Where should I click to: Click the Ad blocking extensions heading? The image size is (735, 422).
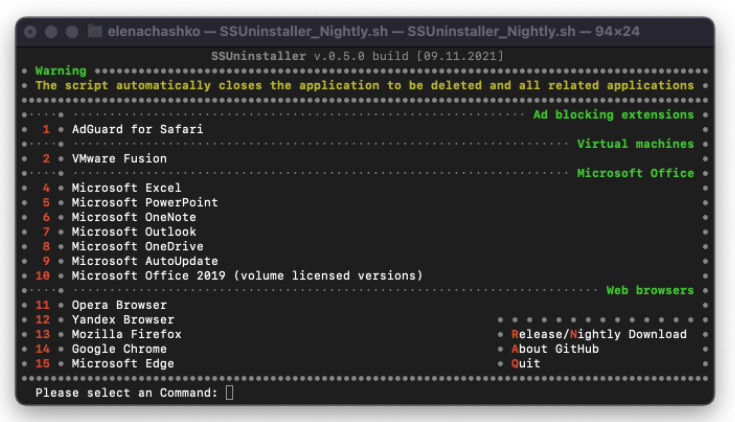coord(613,114)
